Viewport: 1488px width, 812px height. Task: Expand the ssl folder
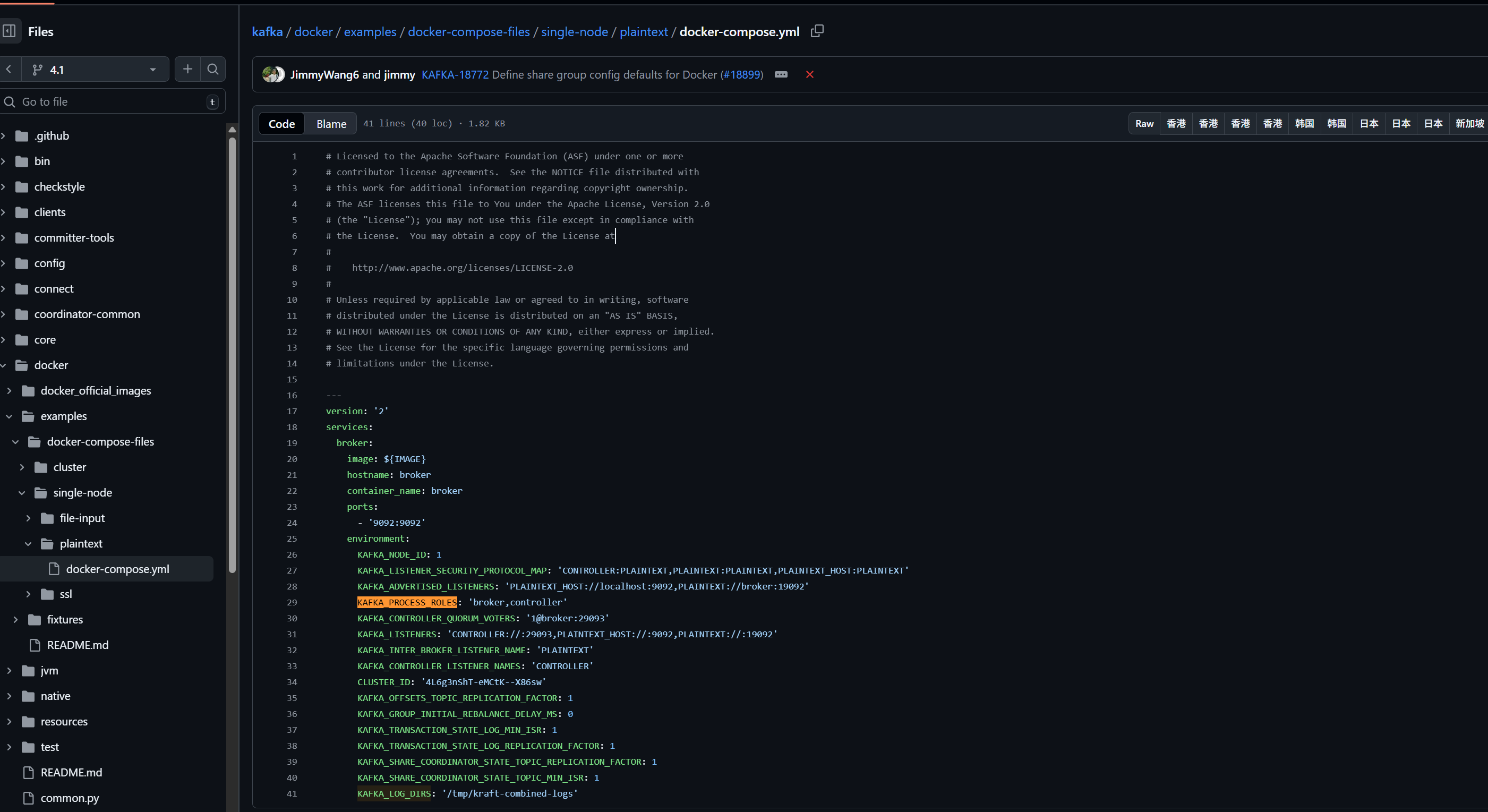28,594
